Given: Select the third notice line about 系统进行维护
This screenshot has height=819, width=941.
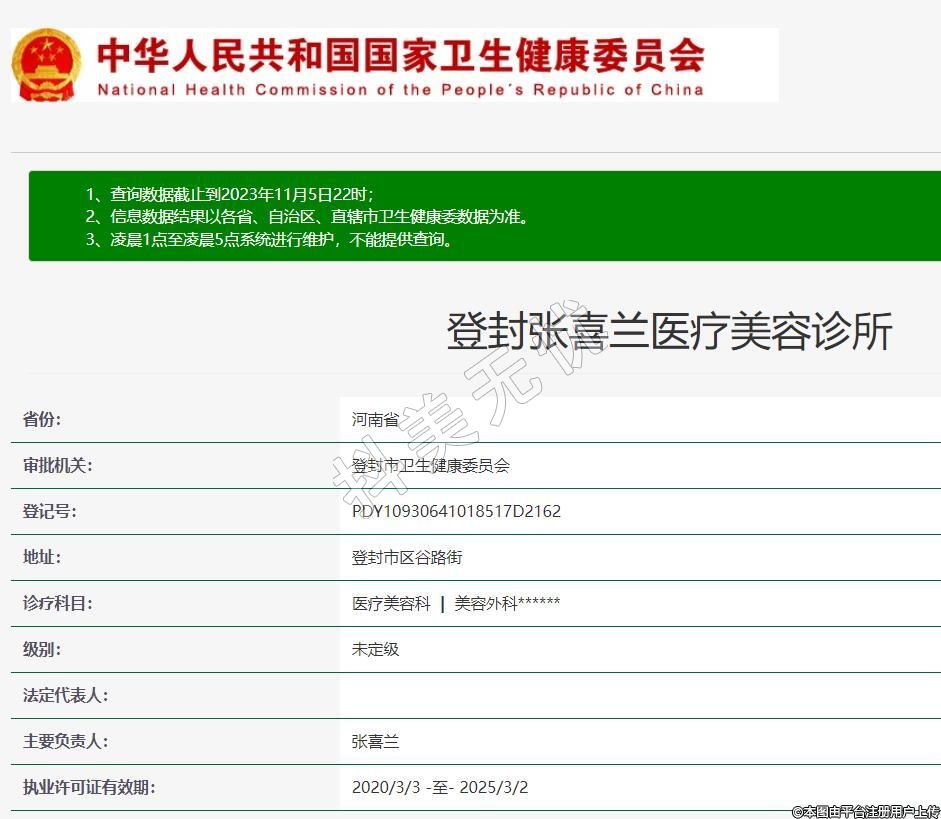Looking at the screenshot, I should tap(269, 239).
